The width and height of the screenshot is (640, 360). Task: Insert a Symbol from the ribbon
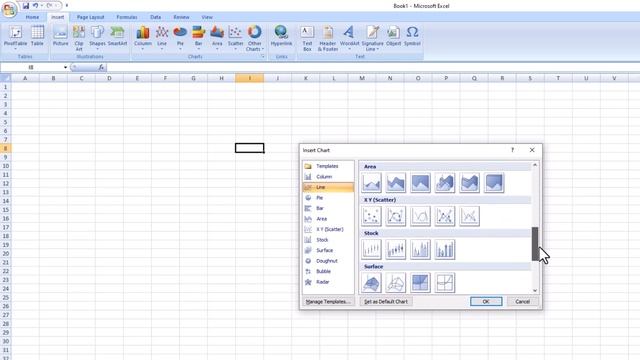click(412, 36)
